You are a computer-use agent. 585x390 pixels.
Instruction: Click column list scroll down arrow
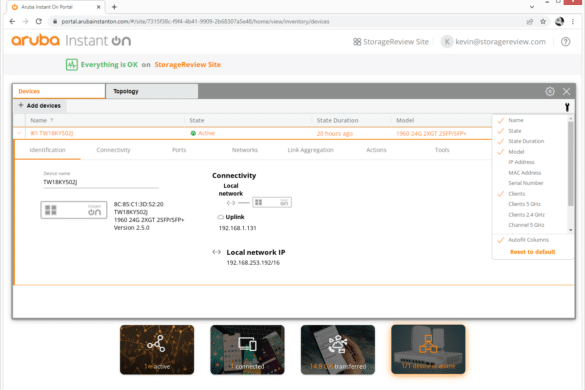pyautogui.click(x=570, y=230)
